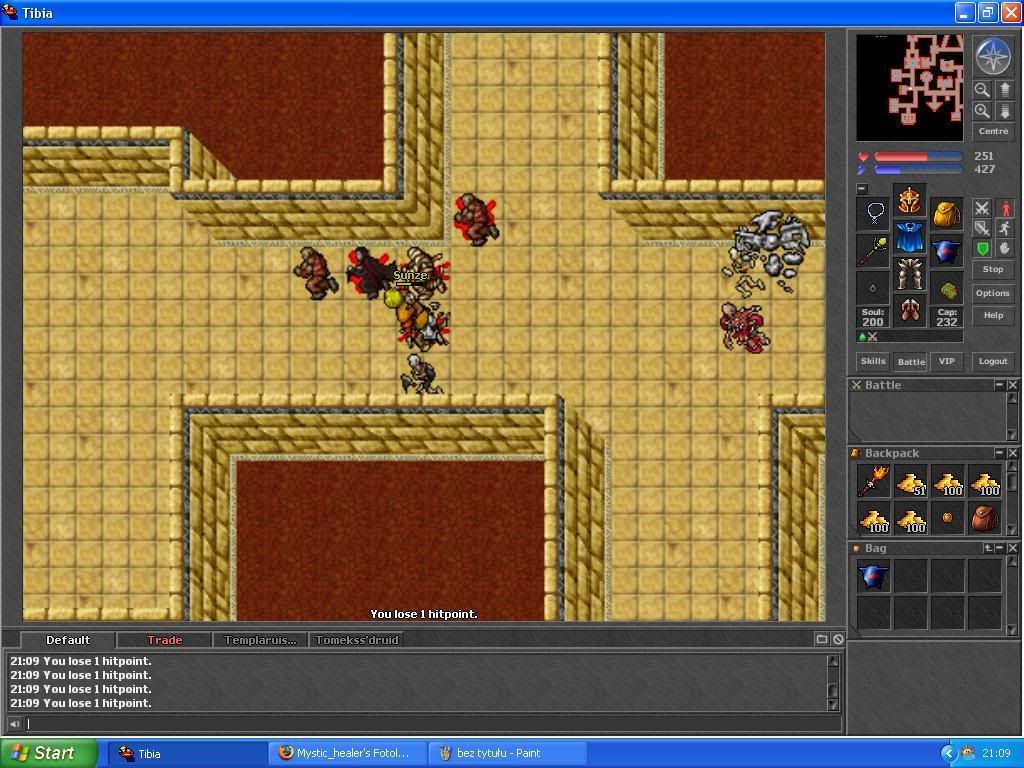Open the yellow backpack equipment slot
Image resolution: width=1024 pixels, height=768 pixels.
(x=946, y=214)
